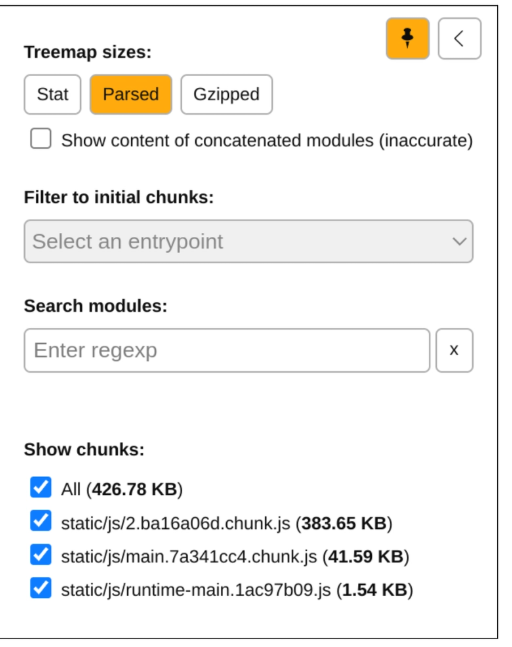512x647 pixels.
Task: Open the Select an entrypoint dropdown
Action: [248, 241]
